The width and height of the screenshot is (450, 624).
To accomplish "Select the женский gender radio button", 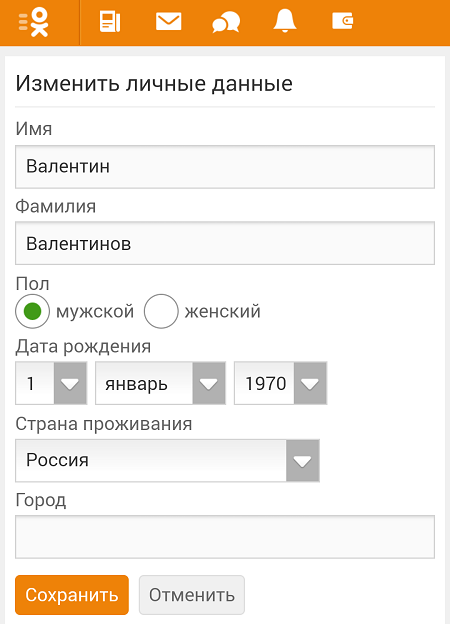I will pyautogui.click(x=161, y=311).
